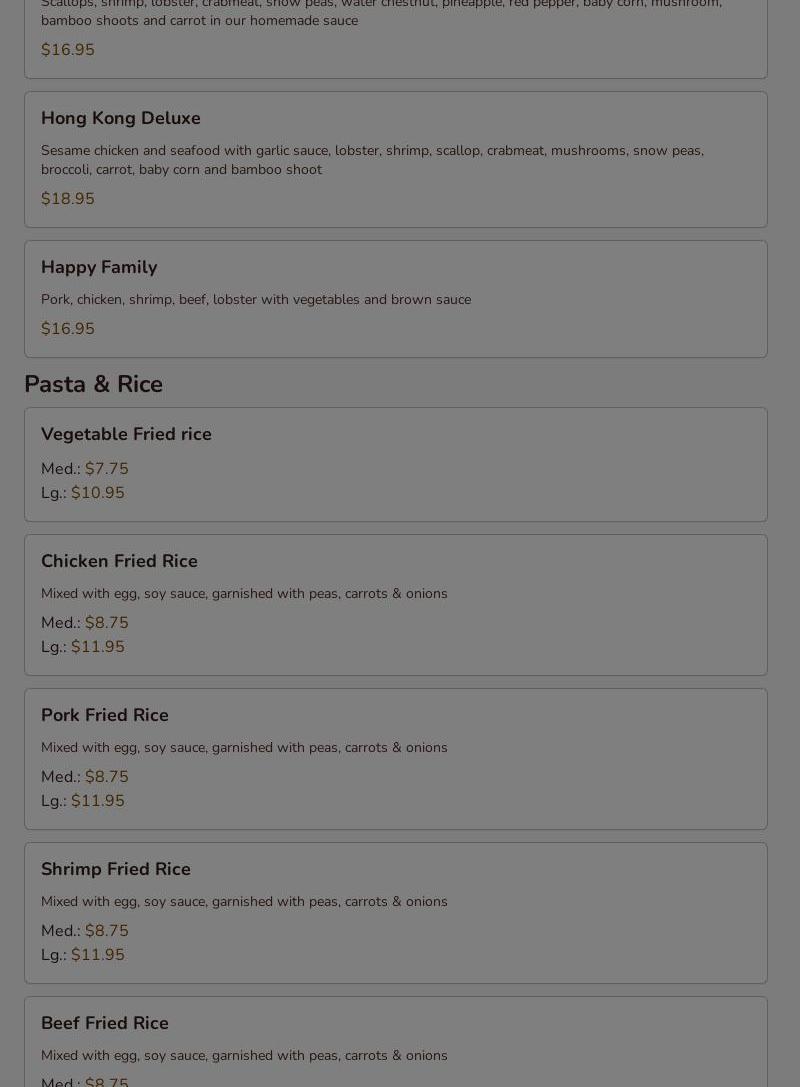Open the Hong Kong Deluxe menu item
This screenshot has height=1087, width=800.
coord(396,159)
